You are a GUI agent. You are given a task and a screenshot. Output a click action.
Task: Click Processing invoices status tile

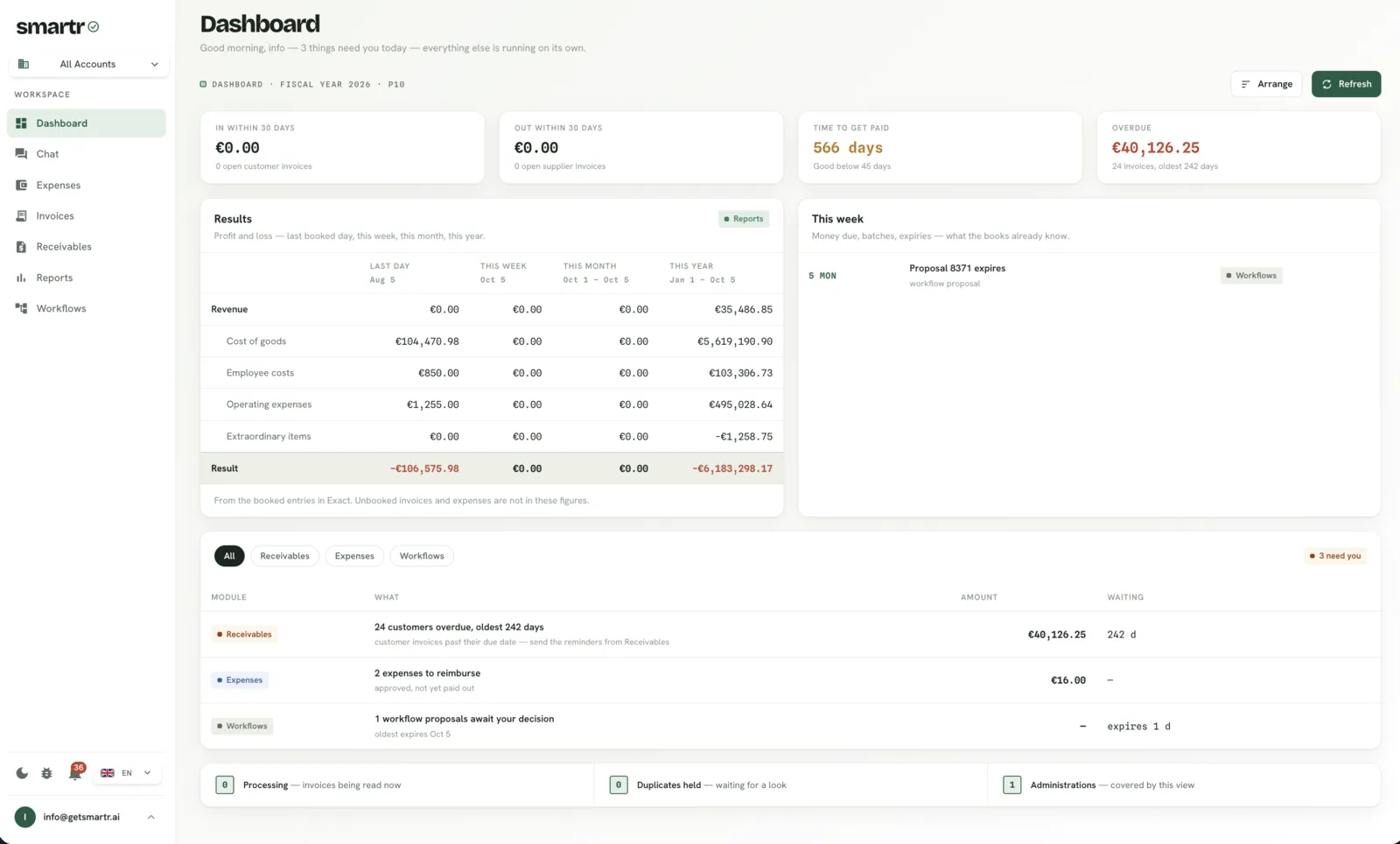(396, 785)
